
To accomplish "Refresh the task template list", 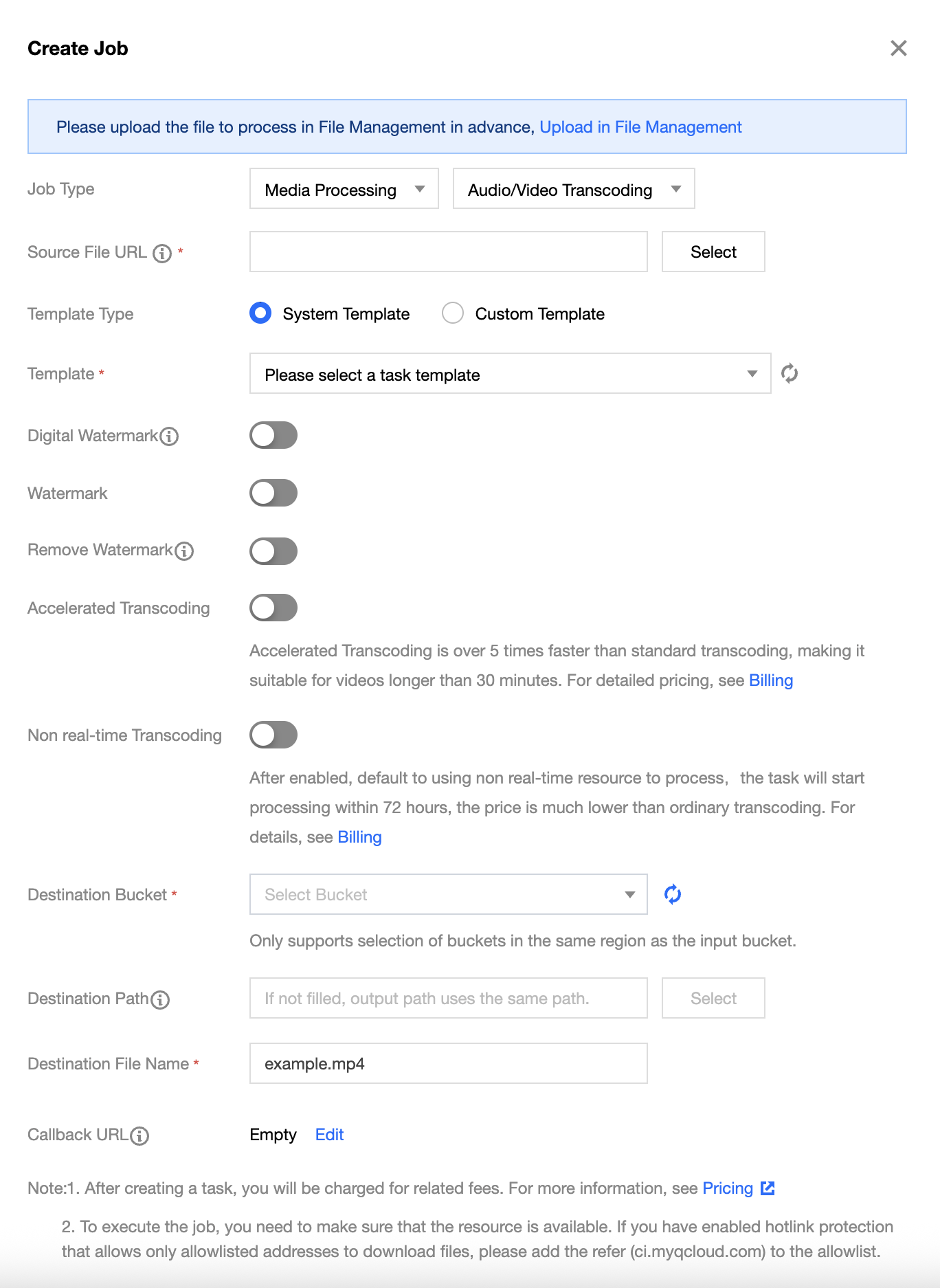I will (790, 373).
